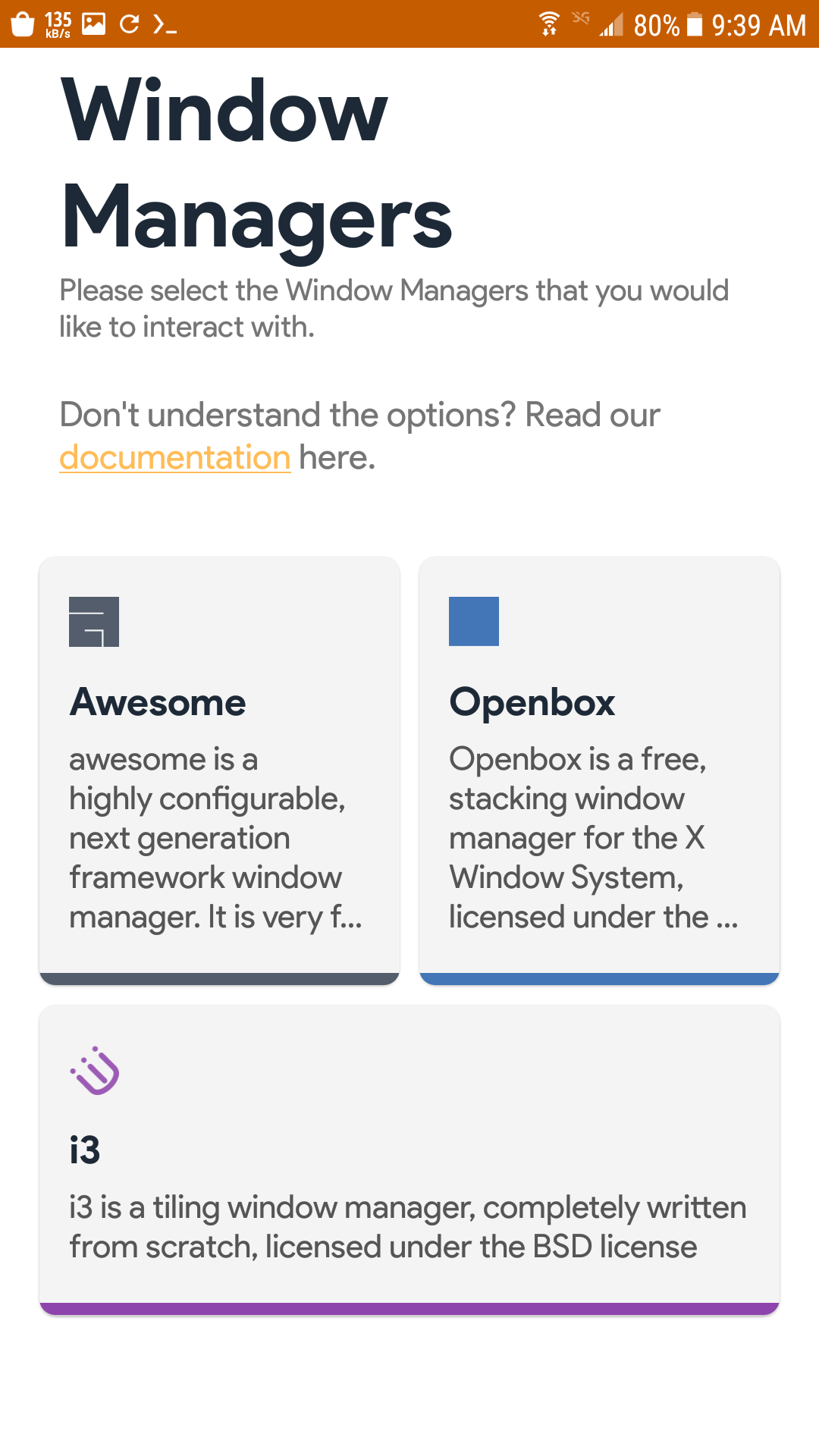Tap the sync refresh icon in status bar

(130, 24)
